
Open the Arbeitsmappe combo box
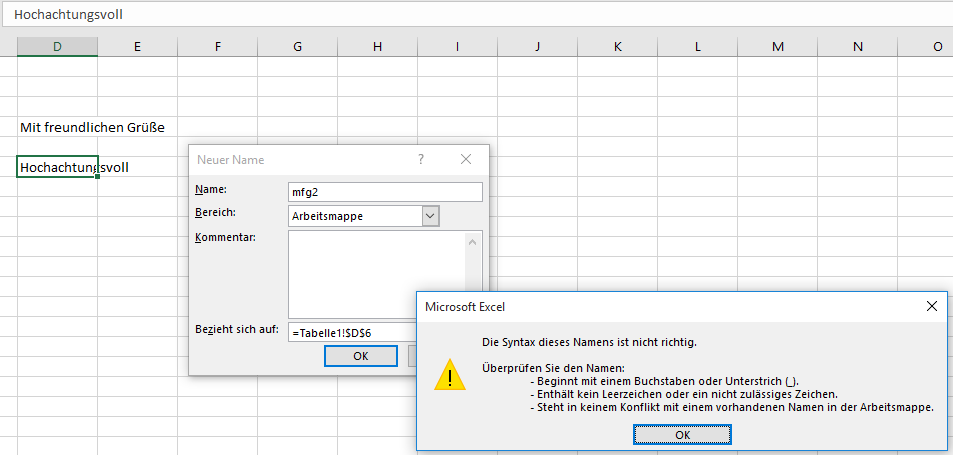[354, 216]
